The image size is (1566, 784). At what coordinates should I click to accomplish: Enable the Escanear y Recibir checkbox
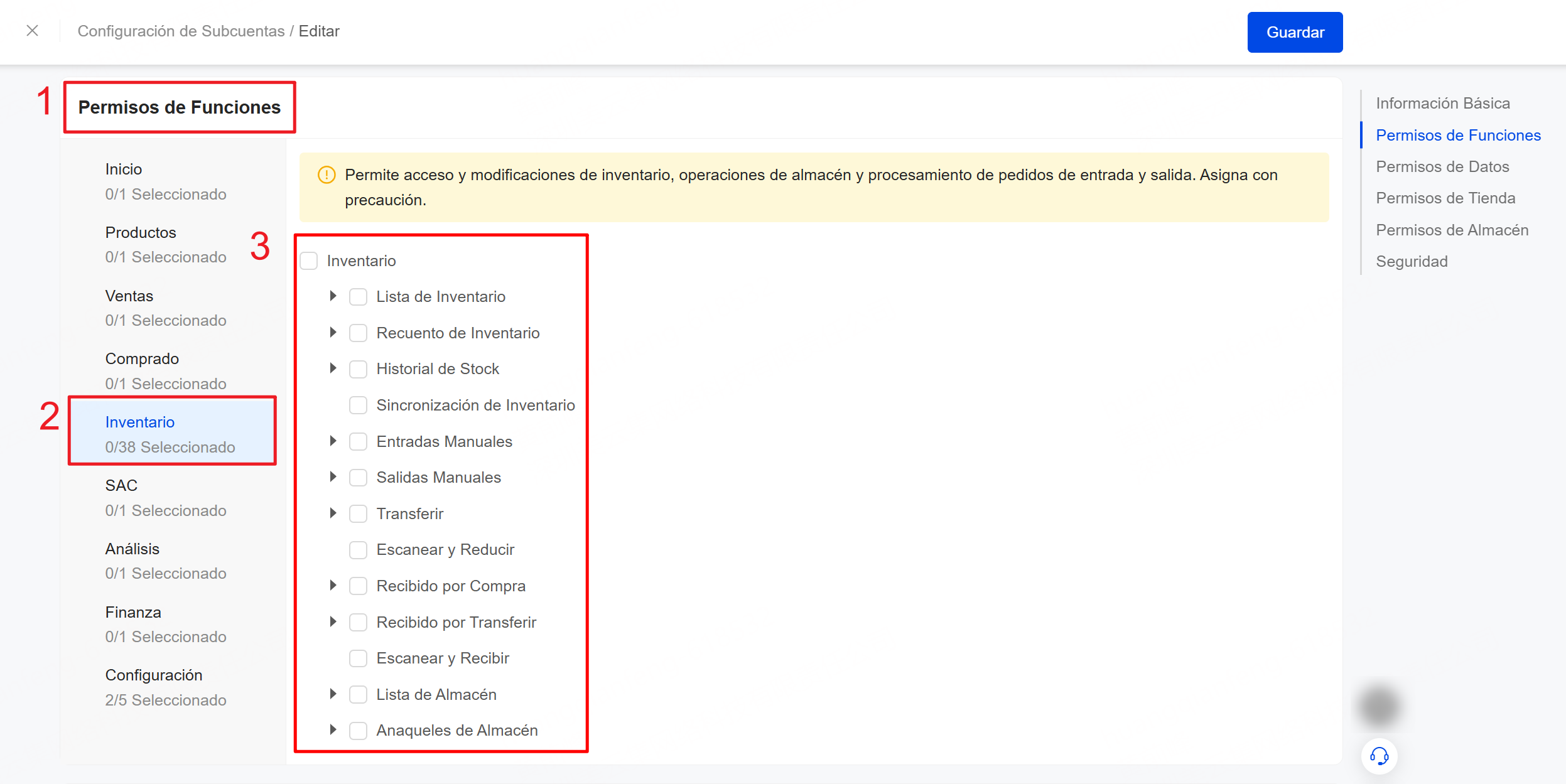click(x=358, y=658)
